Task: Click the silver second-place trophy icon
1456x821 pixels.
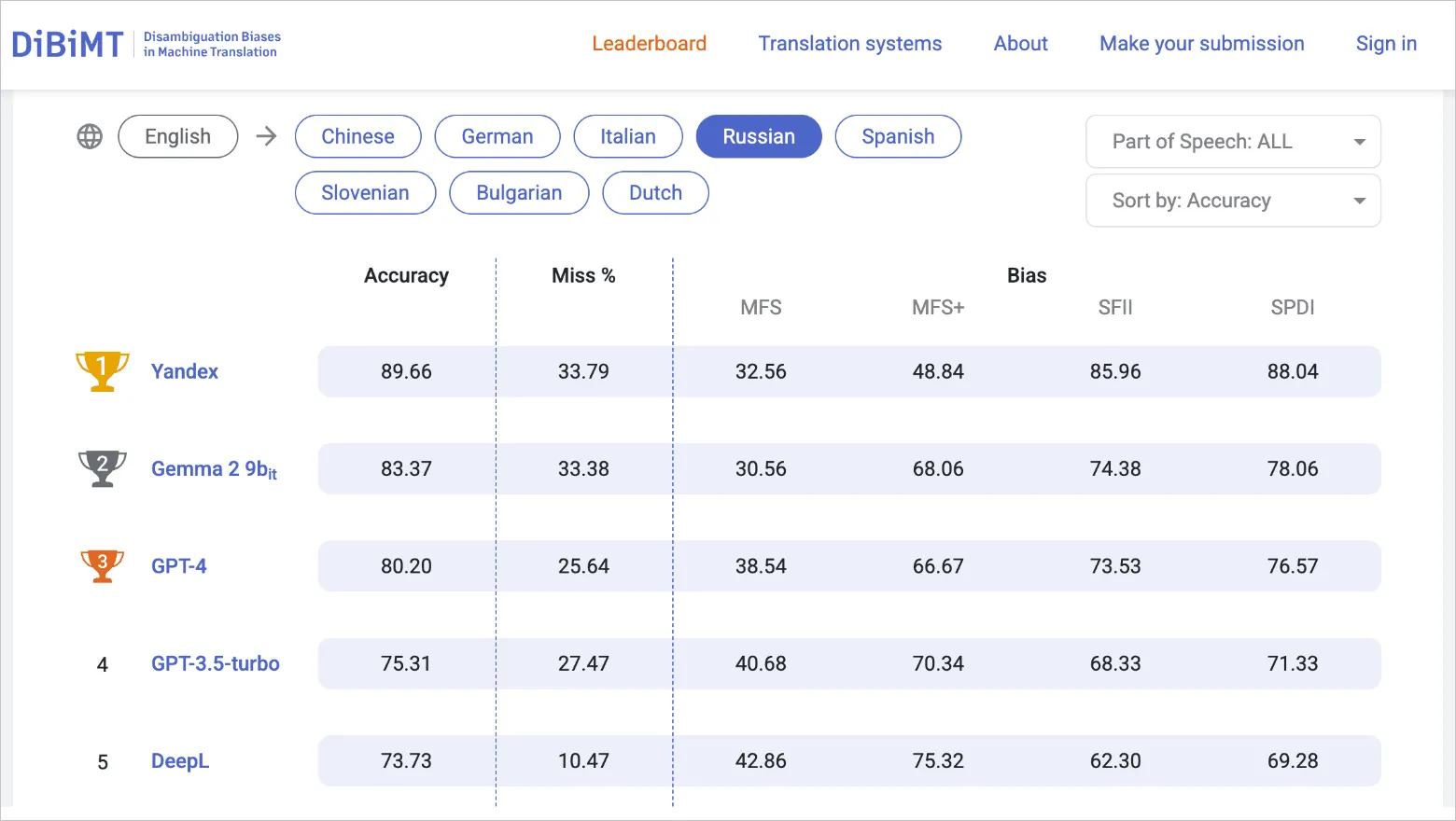Action: click(x=102, y=468)
